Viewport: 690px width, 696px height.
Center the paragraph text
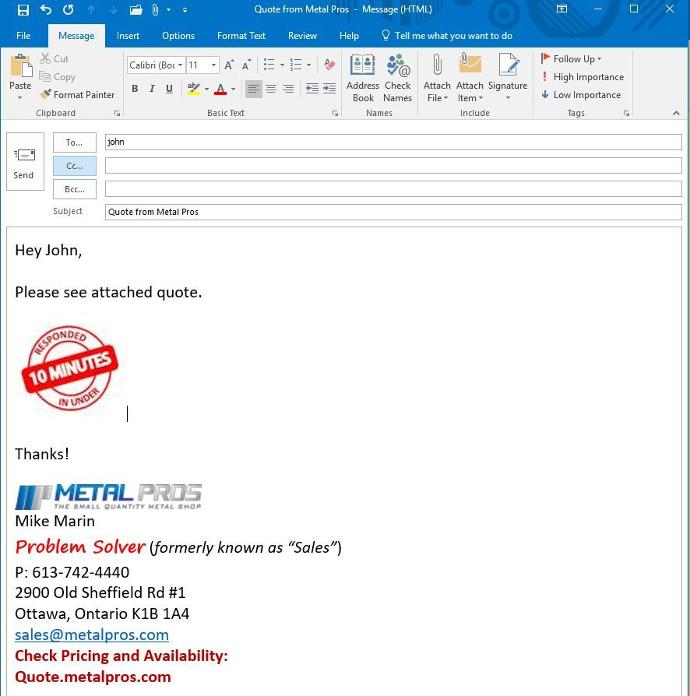[271, 89]
